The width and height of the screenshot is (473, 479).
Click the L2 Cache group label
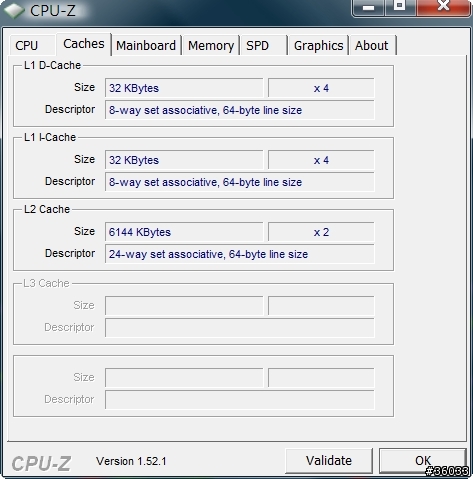[47, 209]
